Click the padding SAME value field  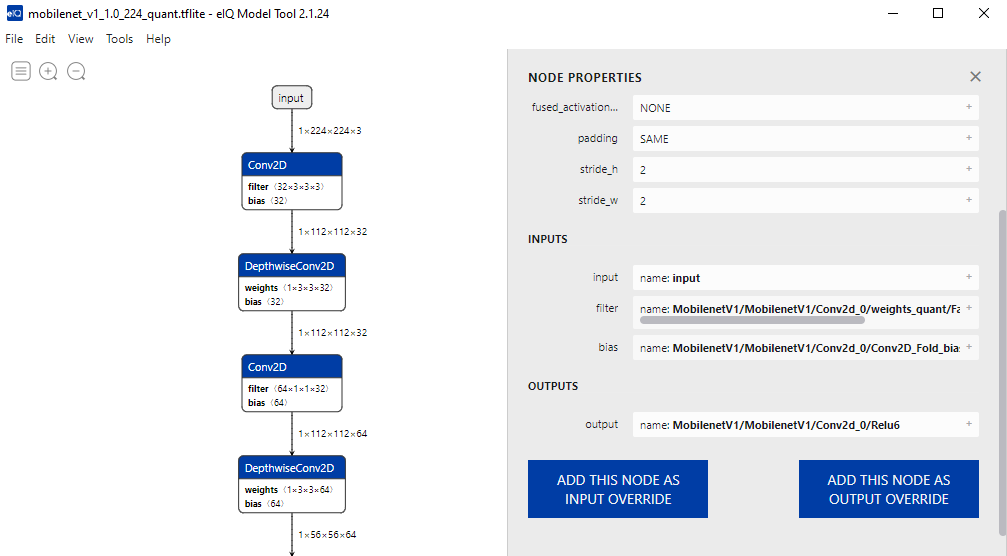tap(805, 139)
